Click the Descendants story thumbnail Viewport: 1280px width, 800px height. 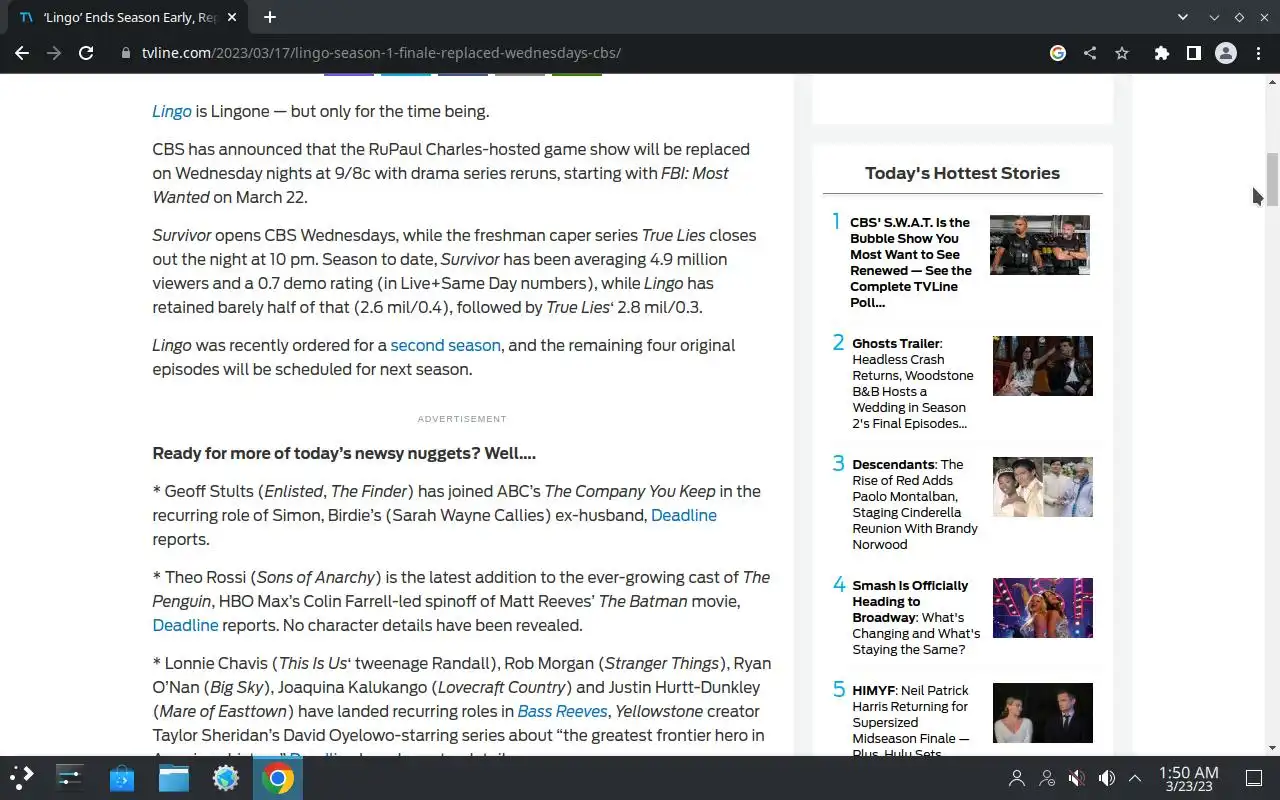point(1043,486)
